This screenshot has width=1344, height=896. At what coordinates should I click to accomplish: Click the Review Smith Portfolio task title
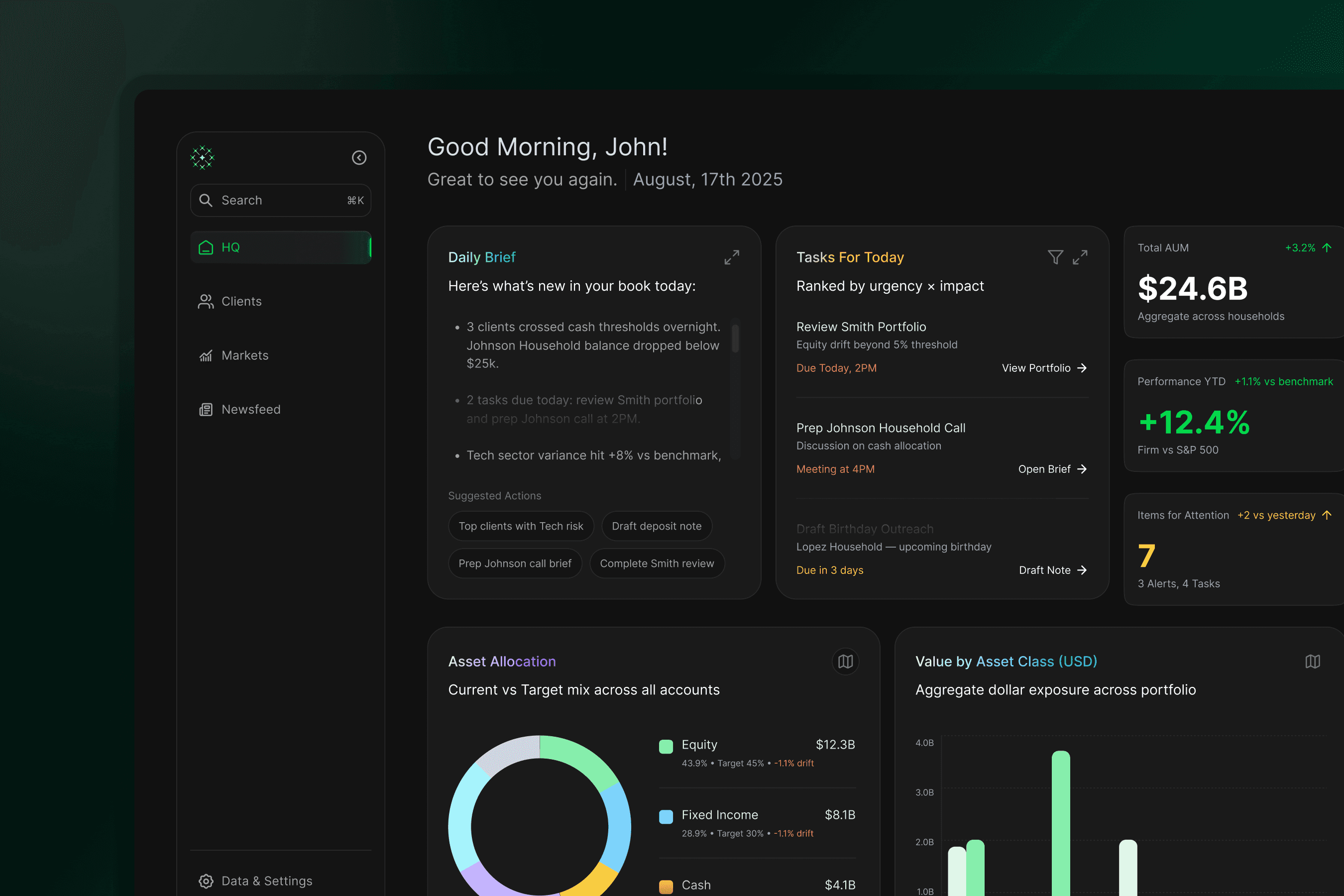pyautogui.click(x=861, y=327)
